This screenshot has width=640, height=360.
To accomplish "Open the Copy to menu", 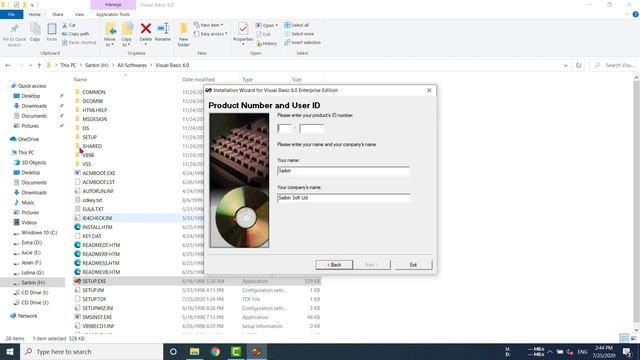I will point(127,34).
